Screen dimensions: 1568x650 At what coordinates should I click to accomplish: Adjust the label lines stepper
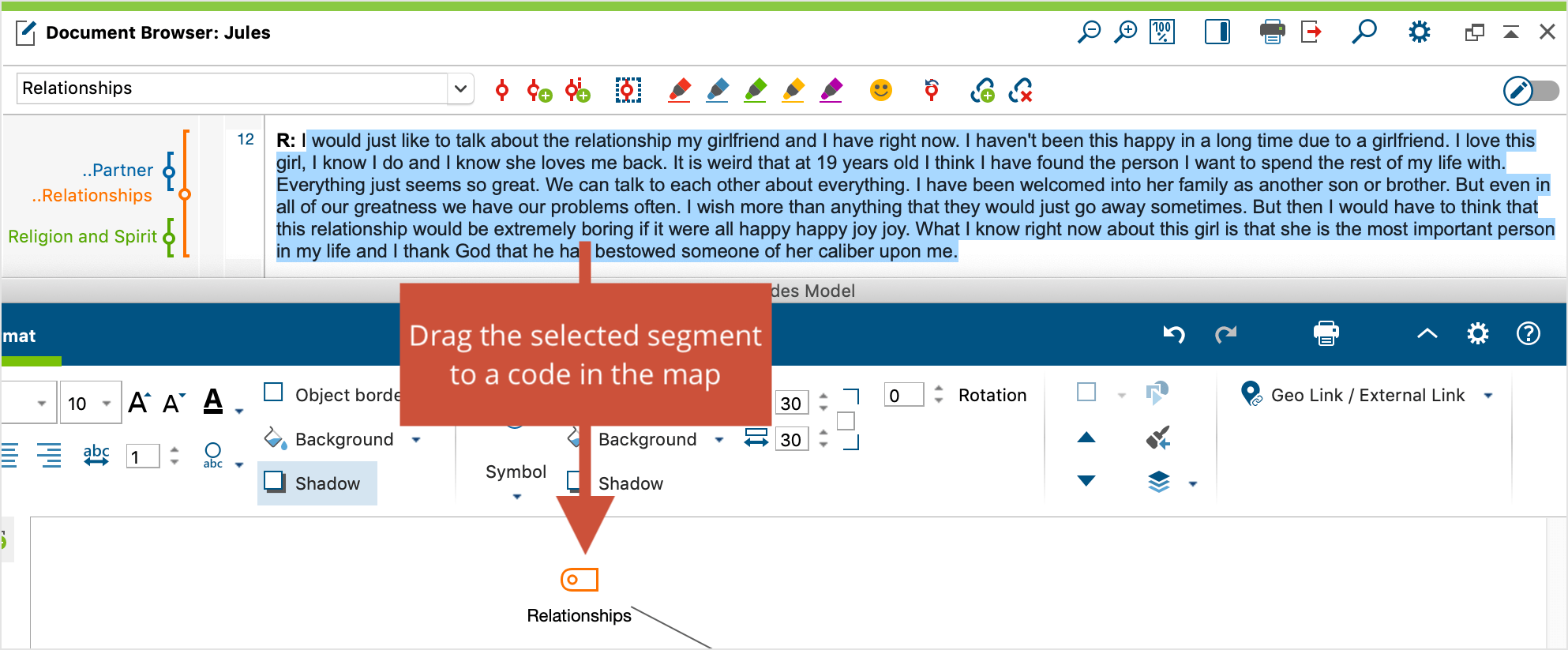pos(174,456)
